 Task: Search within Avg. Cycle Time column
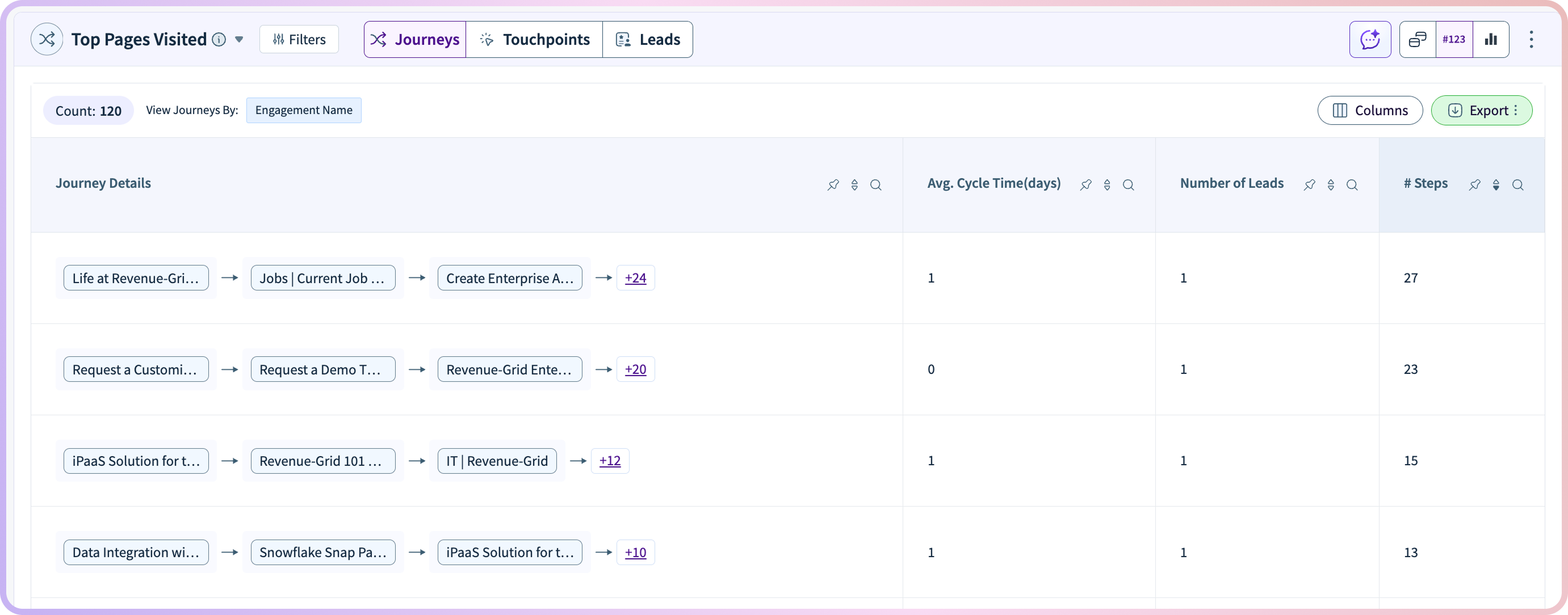(1128, 185)
